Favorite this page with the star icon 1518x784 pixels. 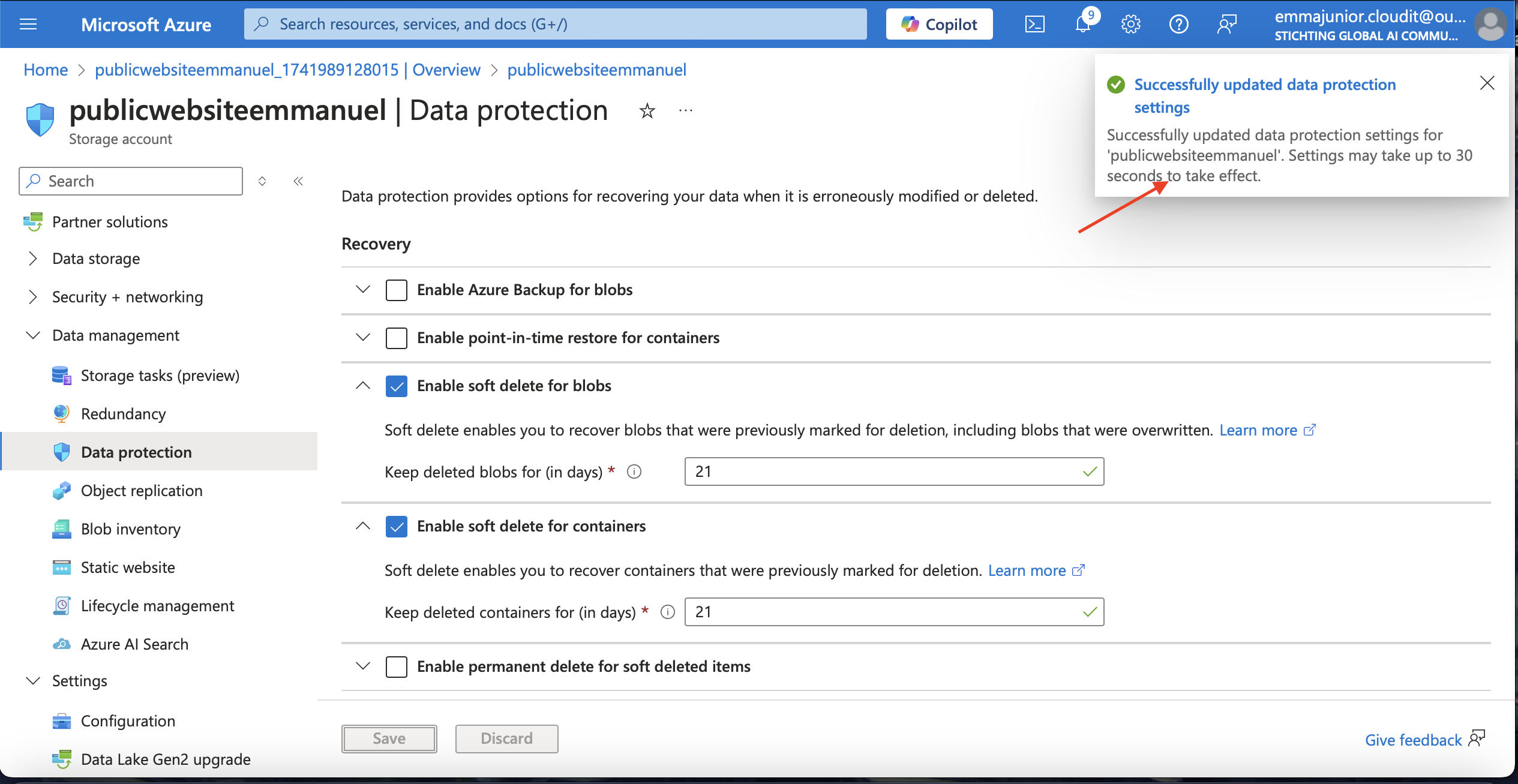(x=647, y=111)
